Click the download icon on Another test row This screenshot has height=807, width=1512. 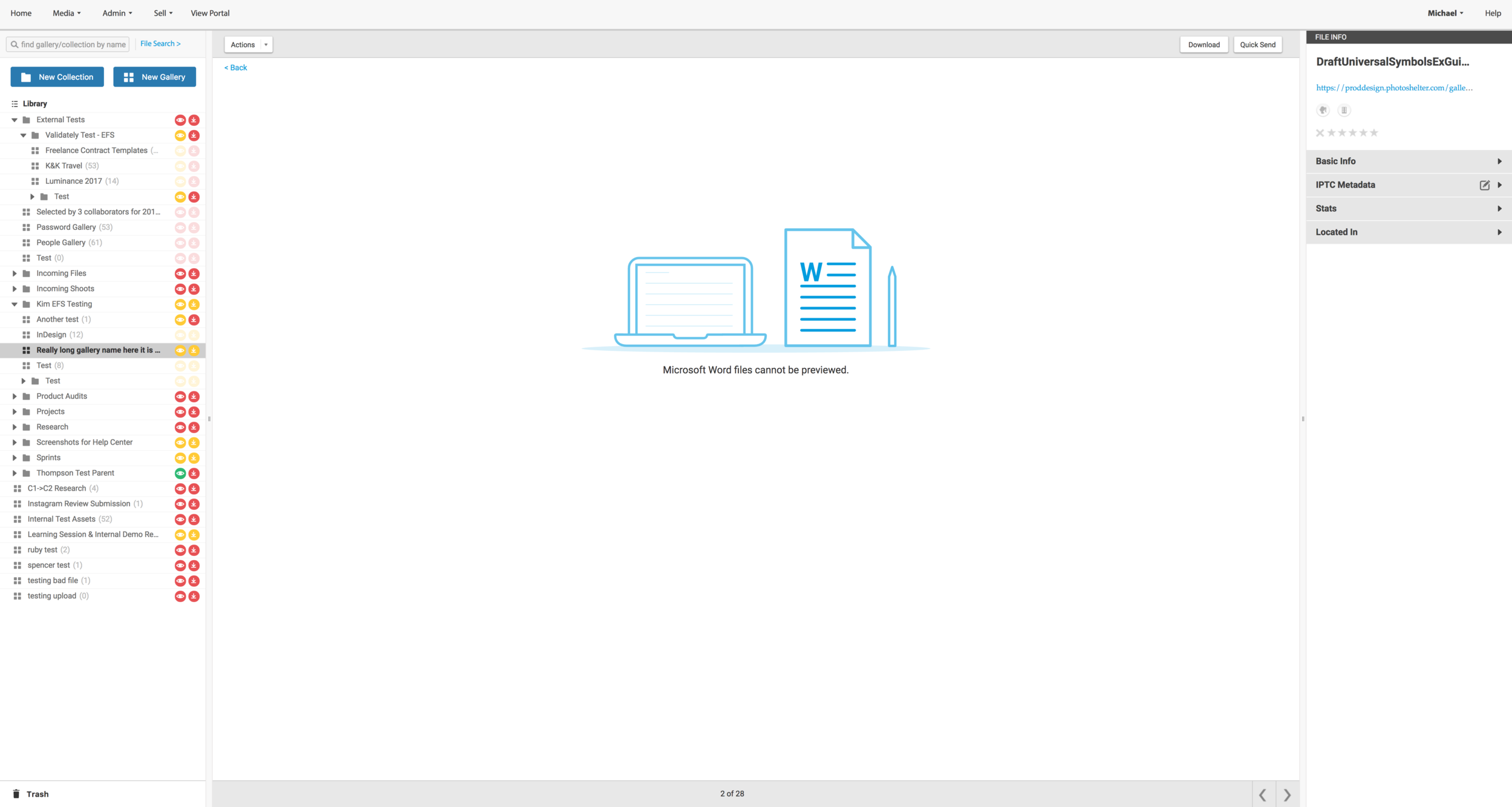pos(194,319)
